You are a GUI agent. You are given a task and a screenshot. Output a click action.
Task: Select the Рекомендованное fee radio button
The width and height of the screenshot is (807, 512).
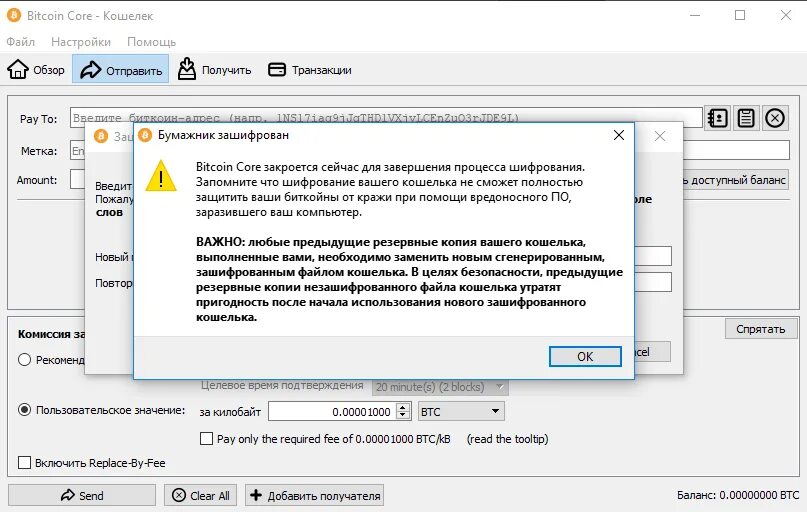[24, 360]
